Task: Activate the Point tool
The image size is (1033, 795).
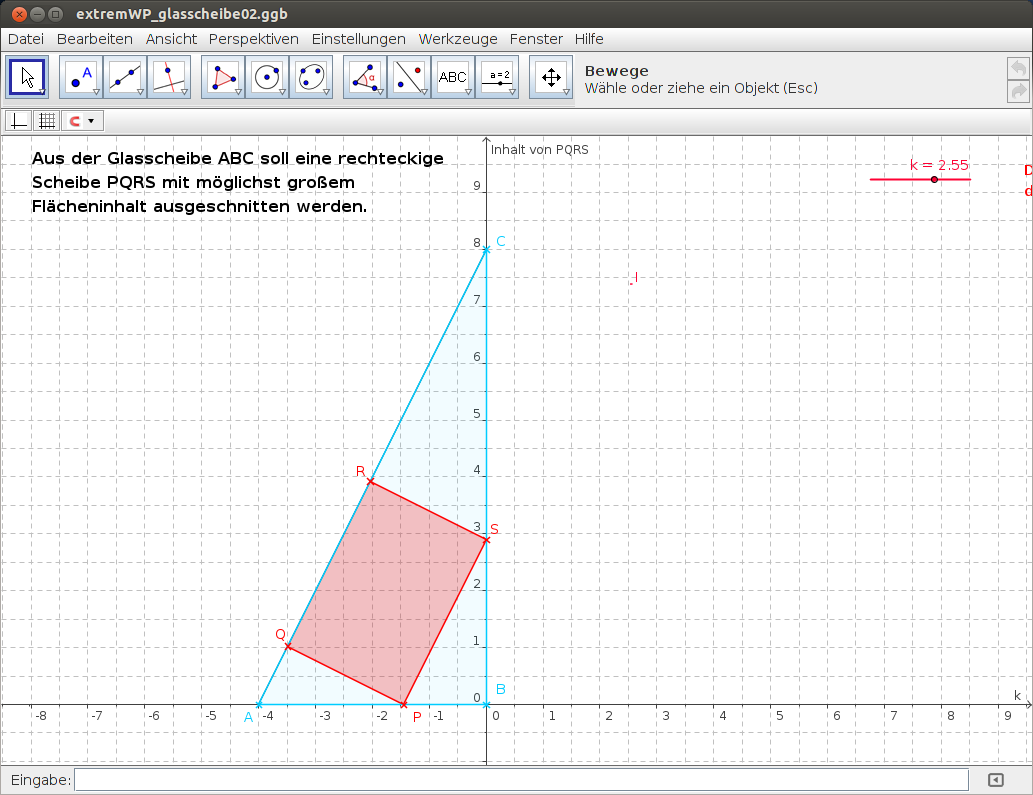Action: point(79,76)
